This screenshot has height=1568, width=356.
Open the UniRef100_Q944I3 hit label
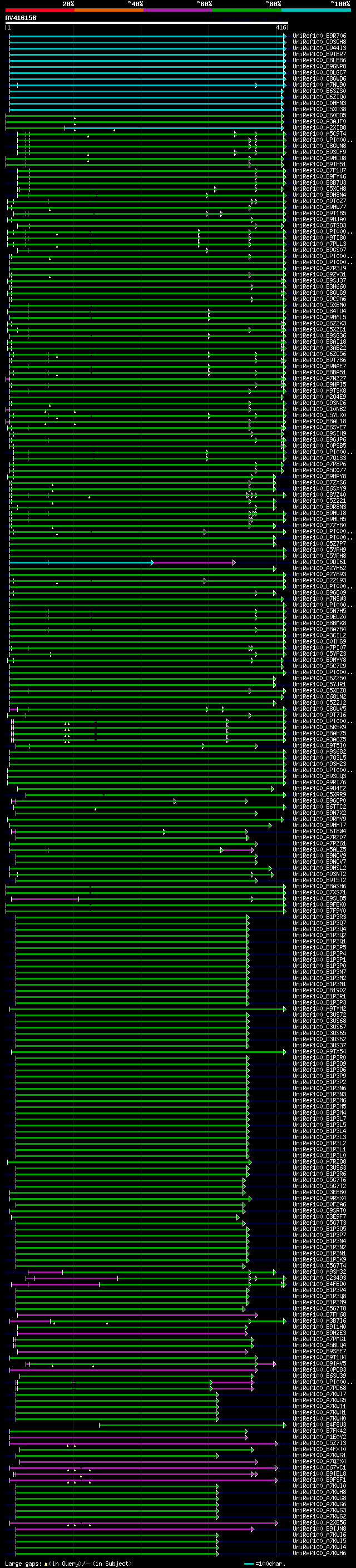pos(319,48)
